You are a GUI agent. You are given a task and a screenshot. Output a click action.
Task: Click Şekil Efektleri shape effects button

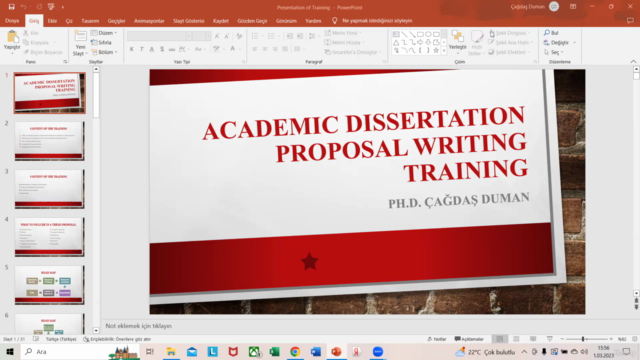(509, 52)
